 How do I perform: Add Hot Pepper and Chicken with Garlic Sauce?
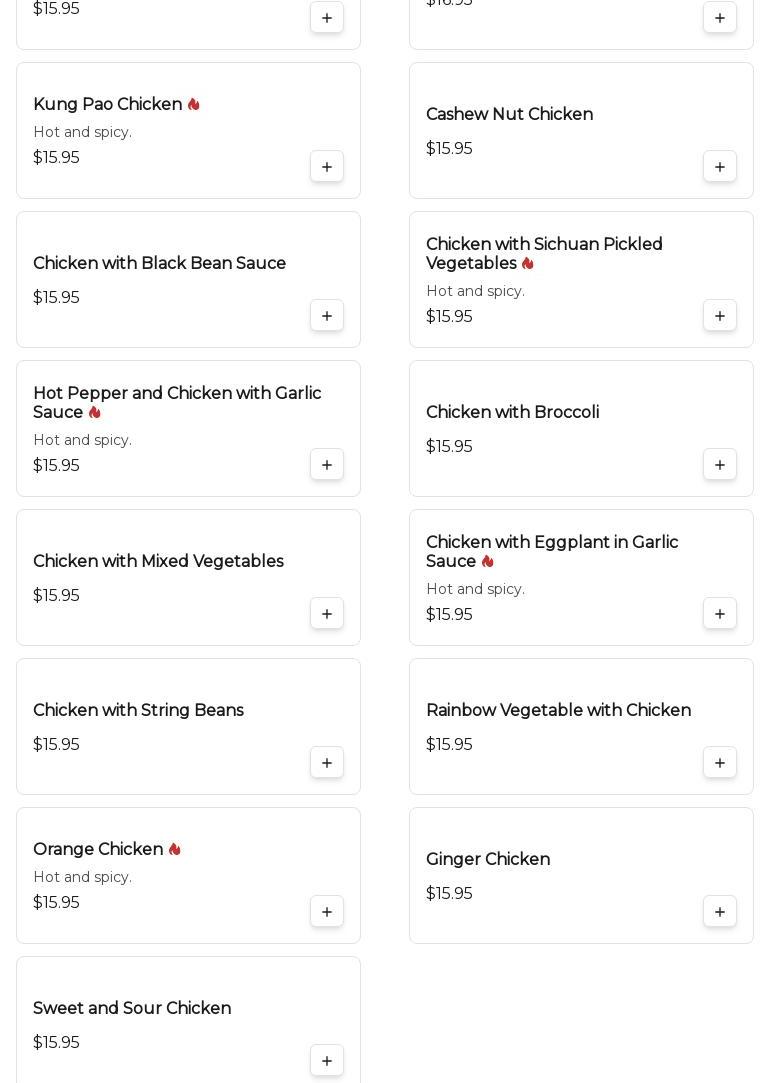[327, 465]
